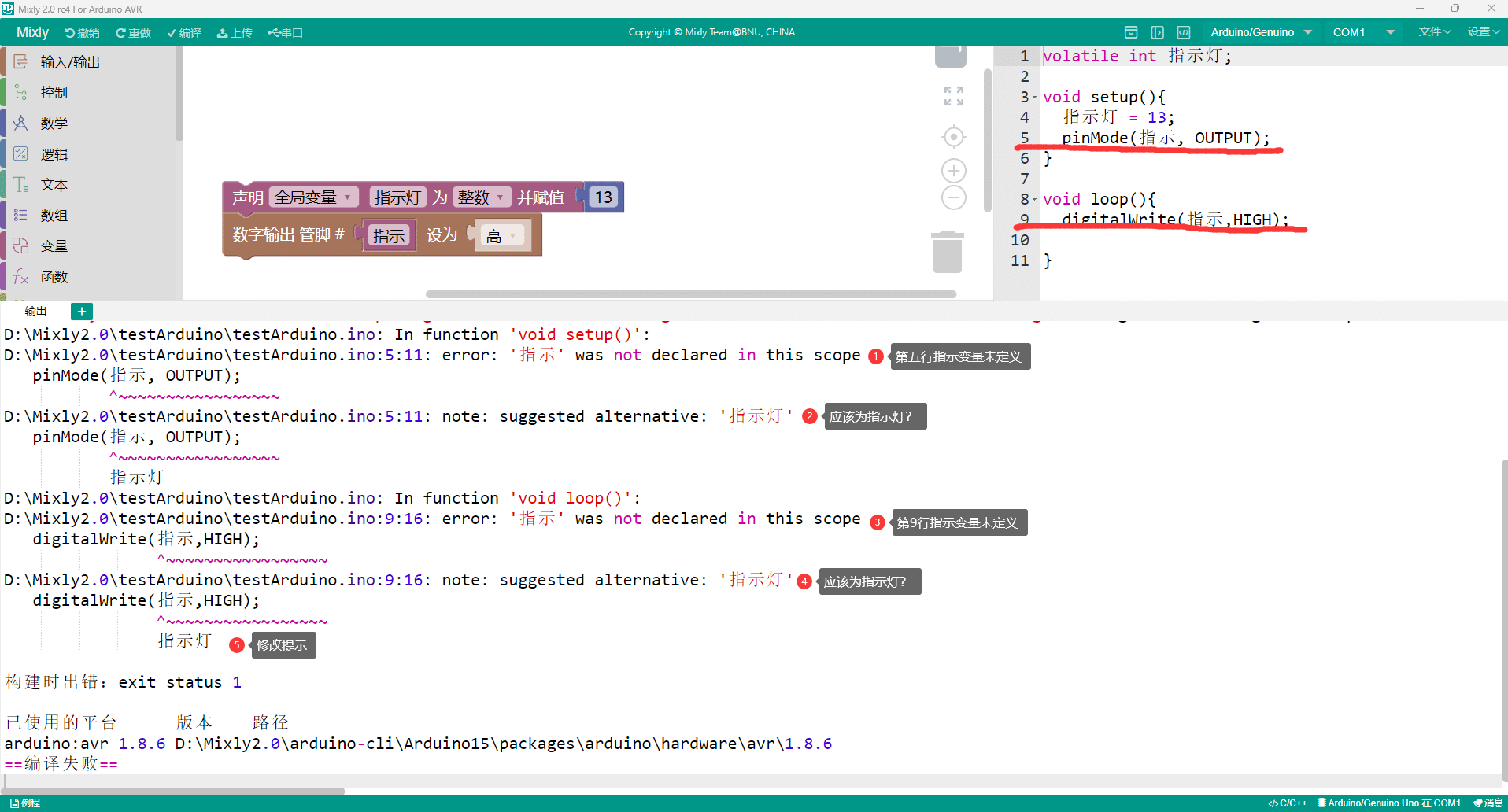
Task: Open the Arduino/Genuino board dropdown
Action: 1262,32
